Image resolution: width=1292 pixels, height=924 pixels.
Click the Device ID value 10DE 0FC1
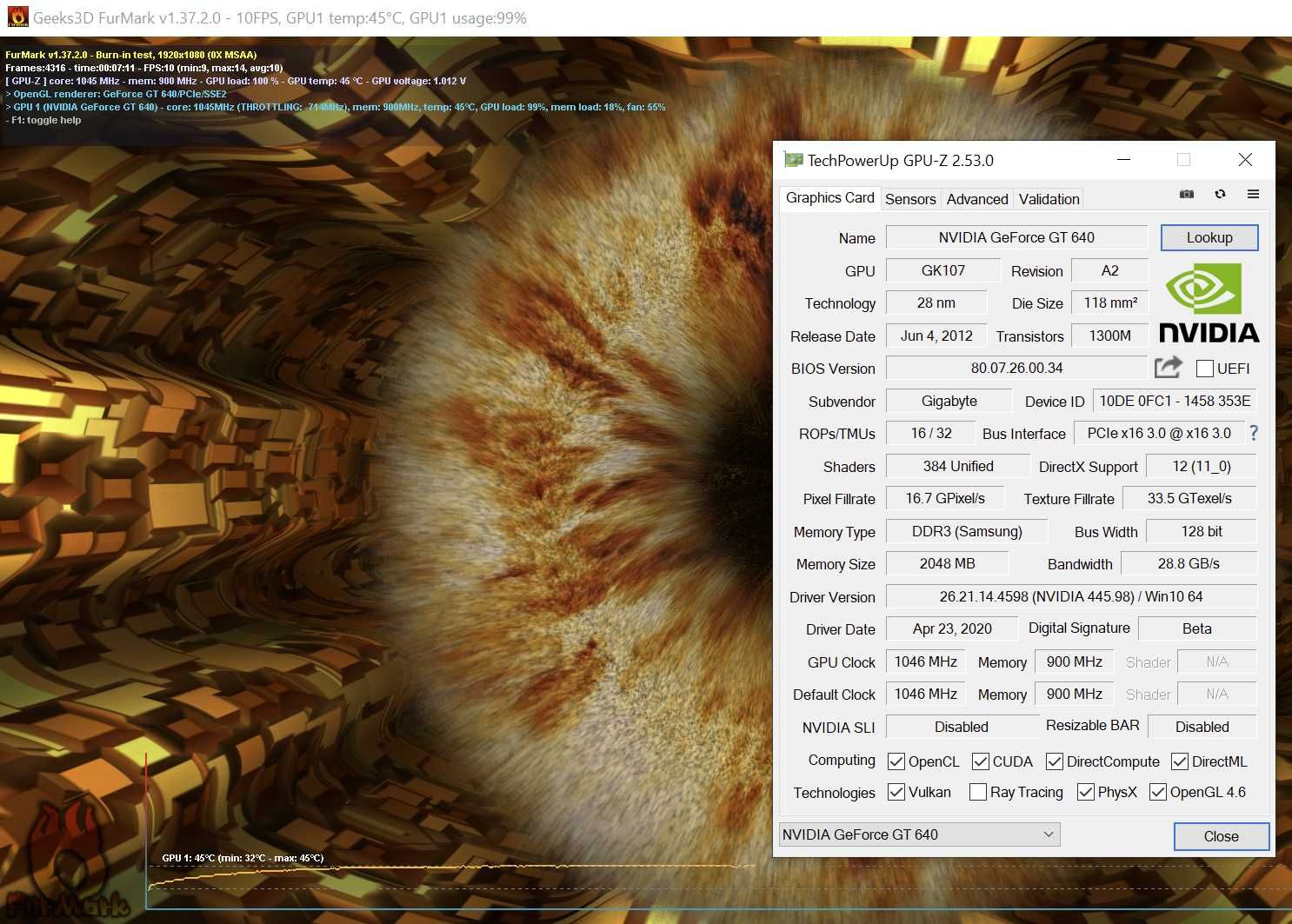coord(1175,401)
